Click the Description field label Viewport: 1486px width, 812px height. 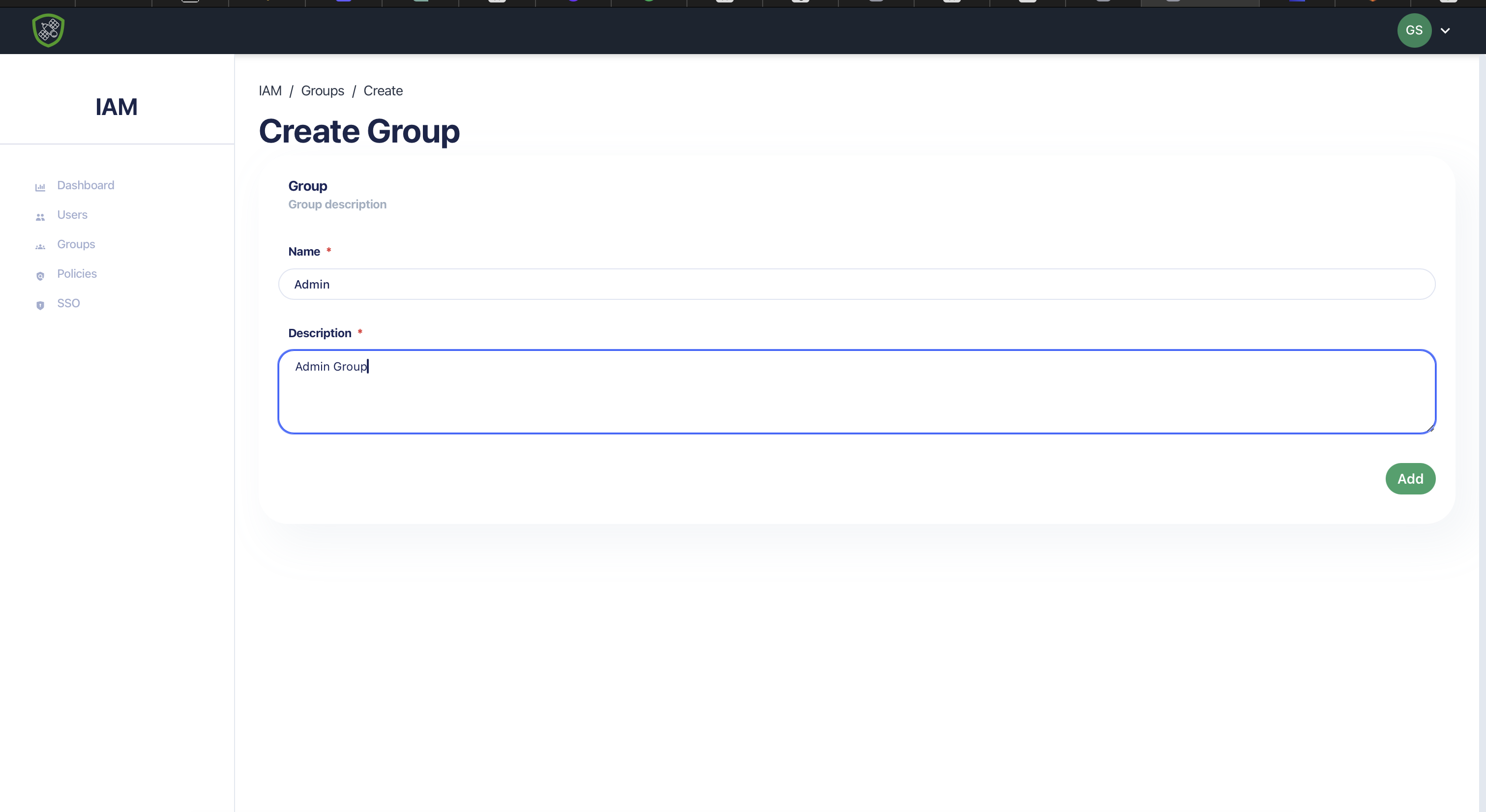320,333
